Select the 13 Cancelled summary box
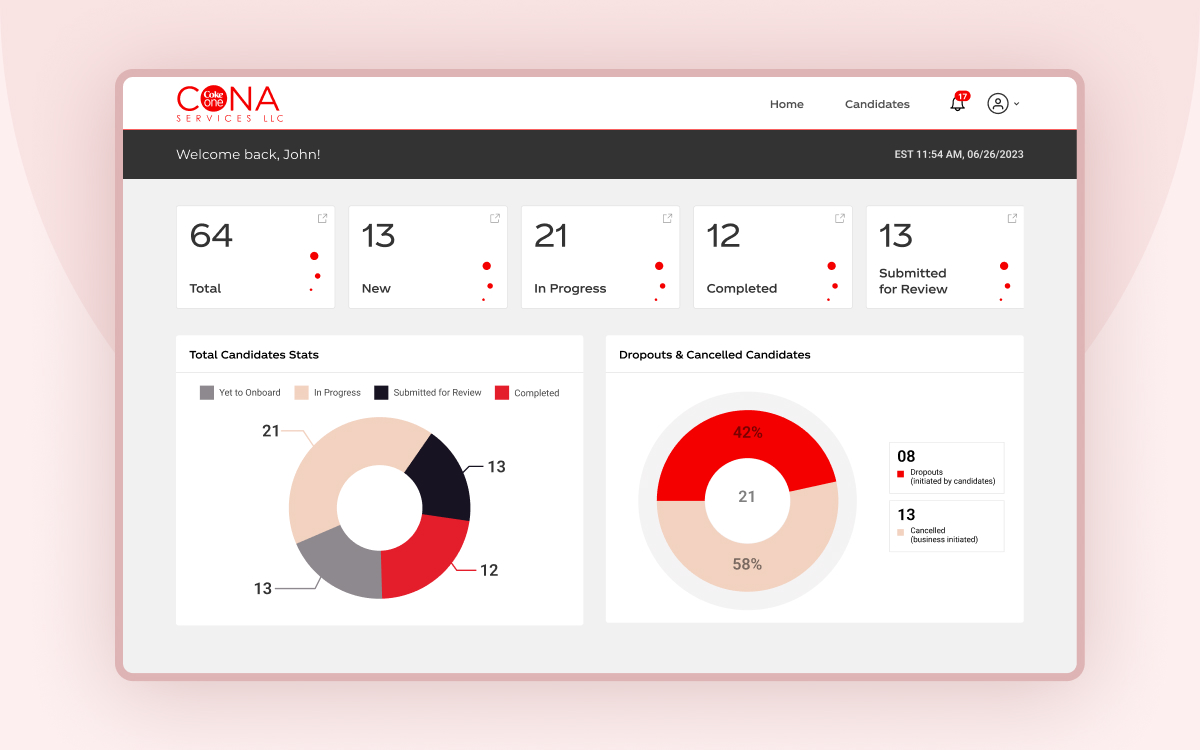Image resolution: width=1200 pixels, height=750 pixels. point(946,526)
